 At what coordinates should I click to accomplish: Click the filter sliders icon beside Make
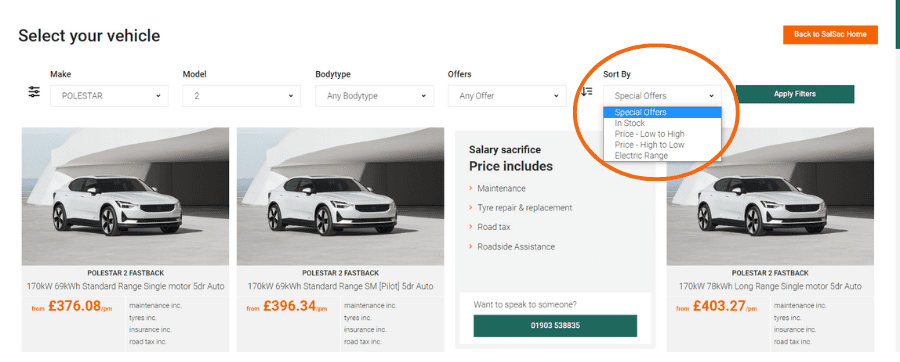pyautogui.click(x=34, y=92)
